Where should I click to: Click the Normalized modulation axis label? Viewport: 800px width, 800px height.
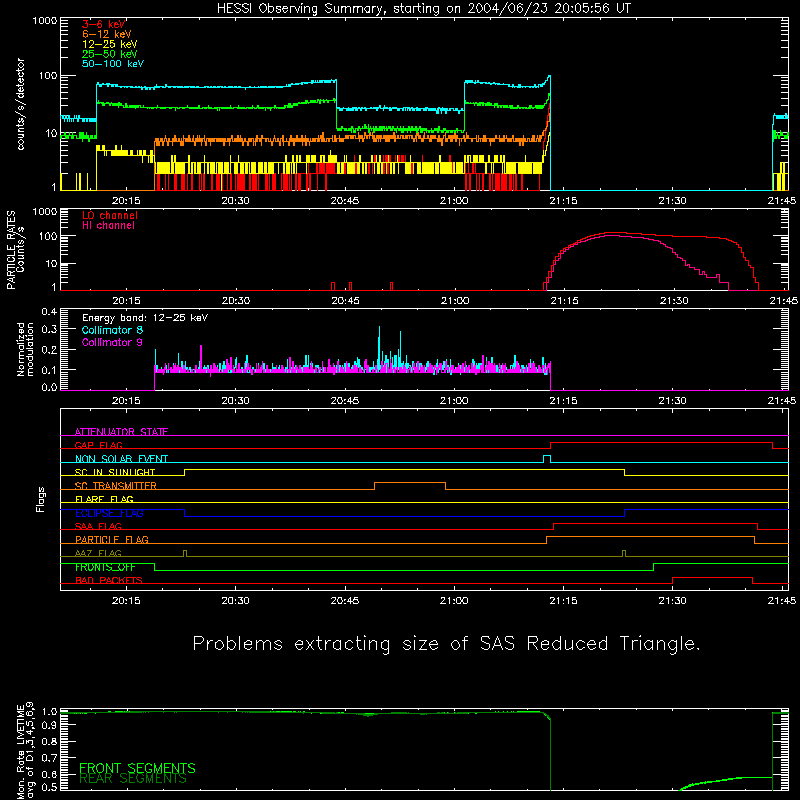25,349
